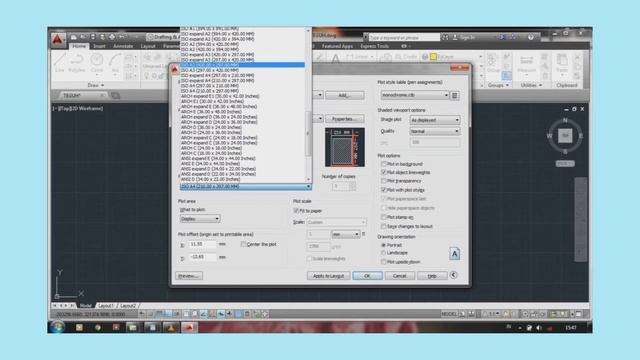
Task: Click the volume speaker tray icon
Action: click(539, 328)
